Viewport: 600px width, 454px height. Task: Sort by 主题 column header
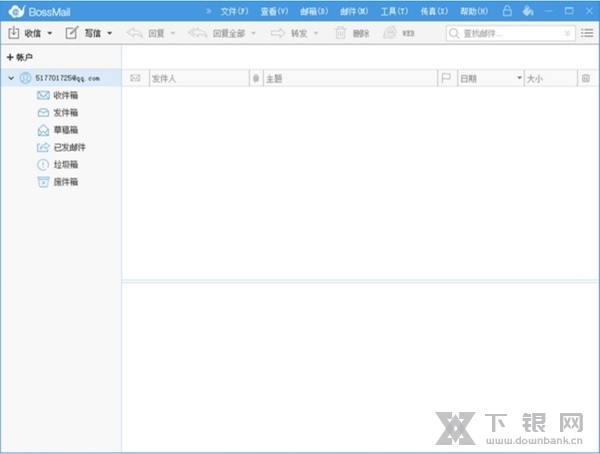[351, 78]
